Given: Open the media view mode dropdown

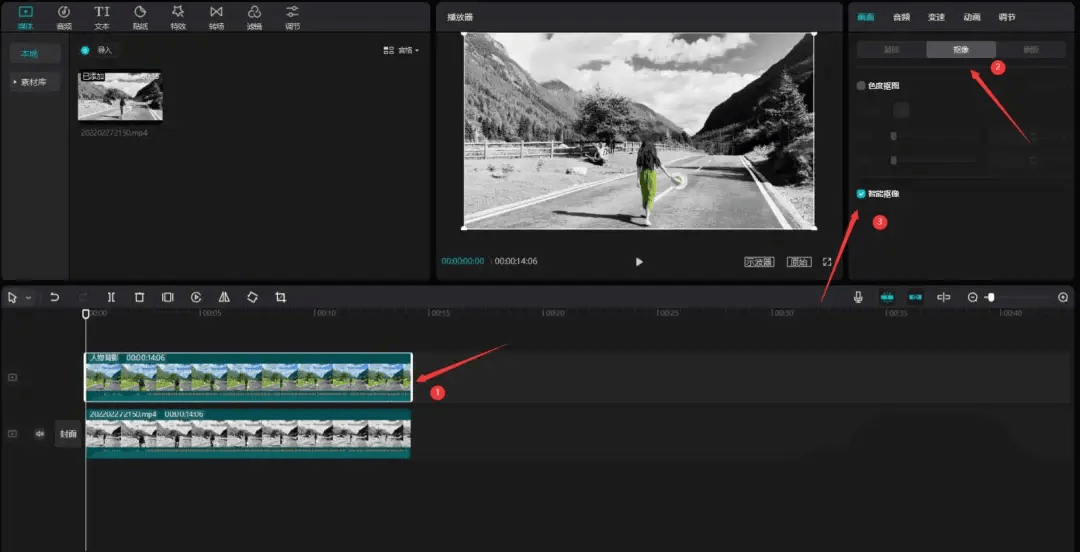Looking at the screenshot, I should click(401, 50).
